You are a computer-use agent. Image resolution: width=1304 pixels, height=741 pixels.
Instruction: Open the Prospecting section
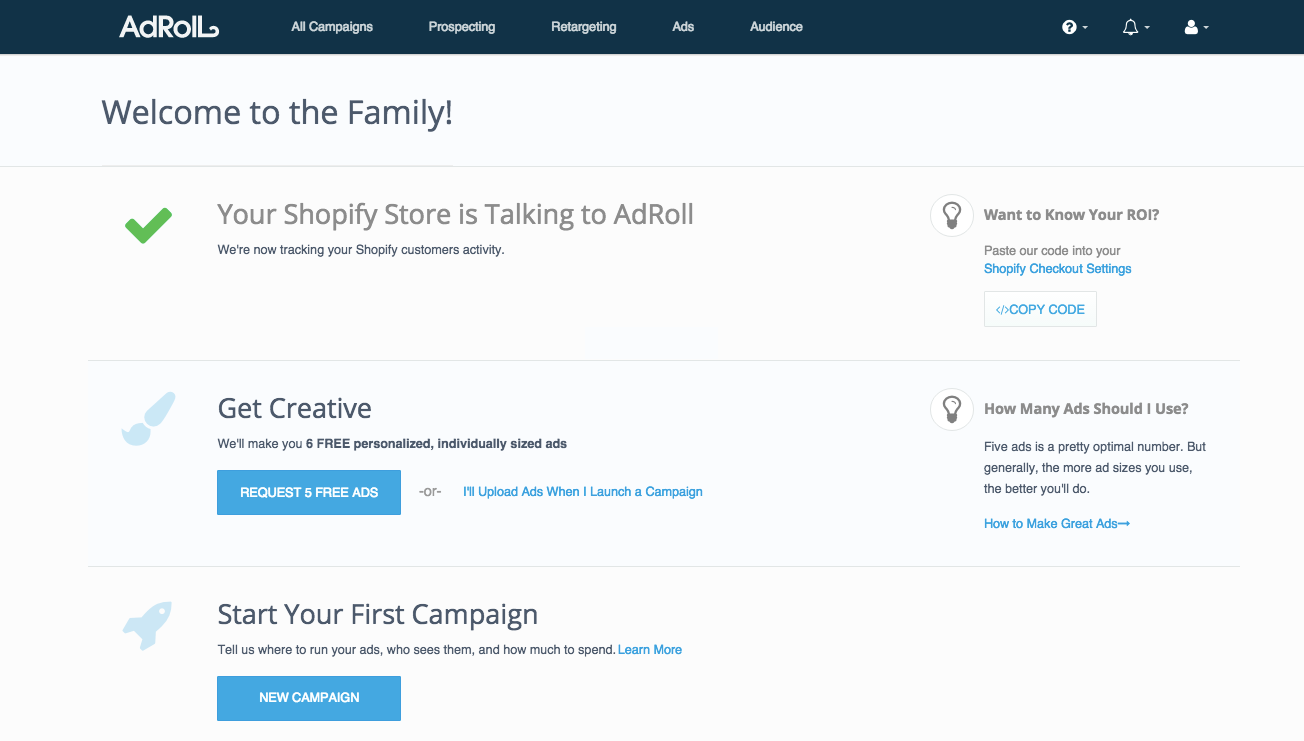462,27
